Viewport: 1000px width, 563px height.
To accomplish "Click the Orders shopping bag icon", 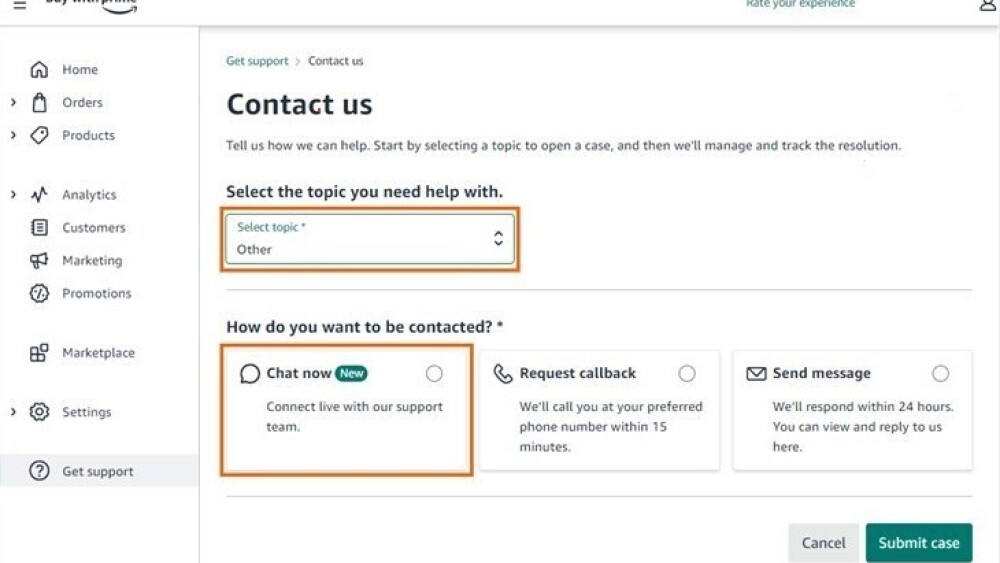I will click(39, 102).
